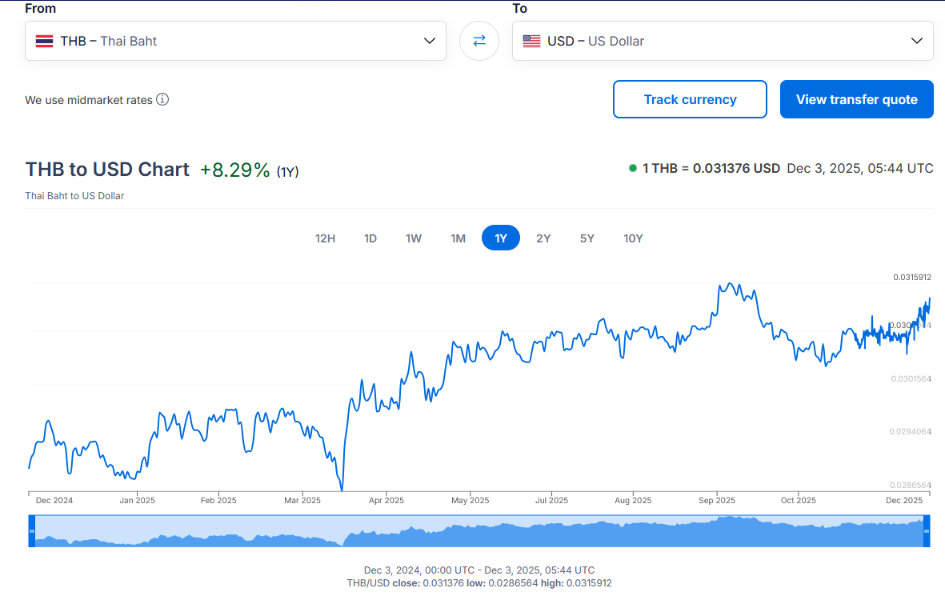
Task: Show the 10Y chart range
Action: click(633, 238)
